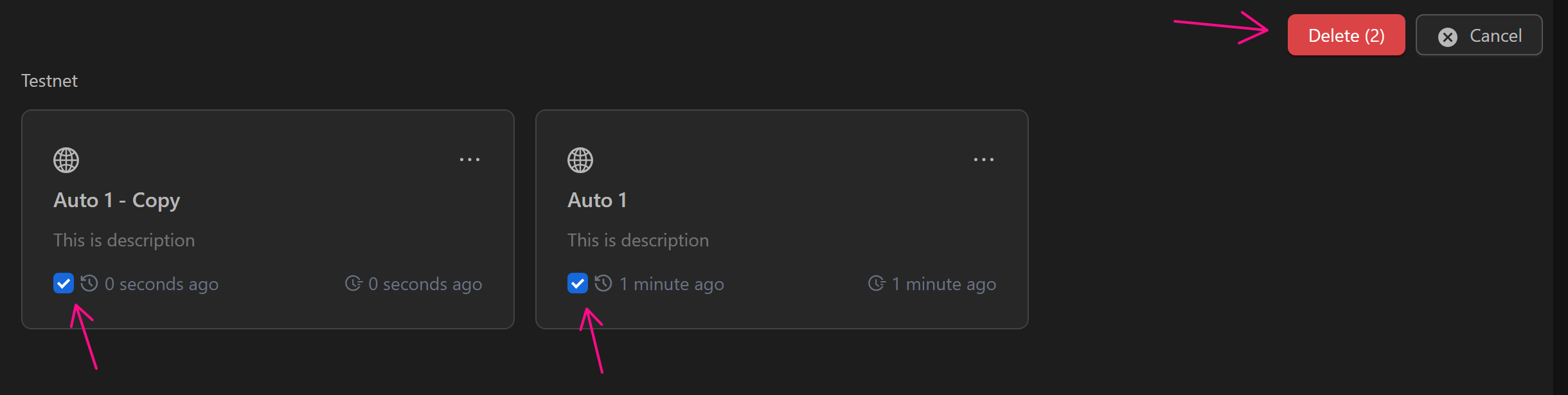The width and height of the screenshot is (1568, 395).
Task: Click the globe icon on Auto 1 - Copy
Action: [66, 160]
